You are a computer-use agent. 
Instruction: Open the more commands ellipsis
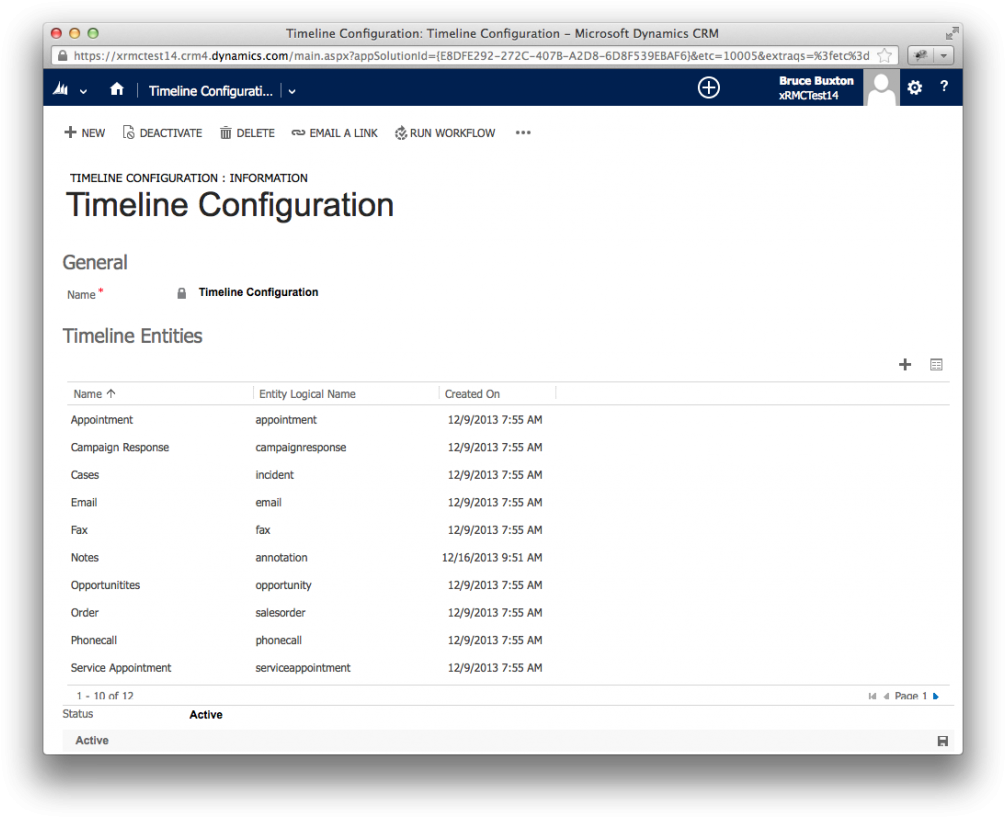(x=522, y=132)
